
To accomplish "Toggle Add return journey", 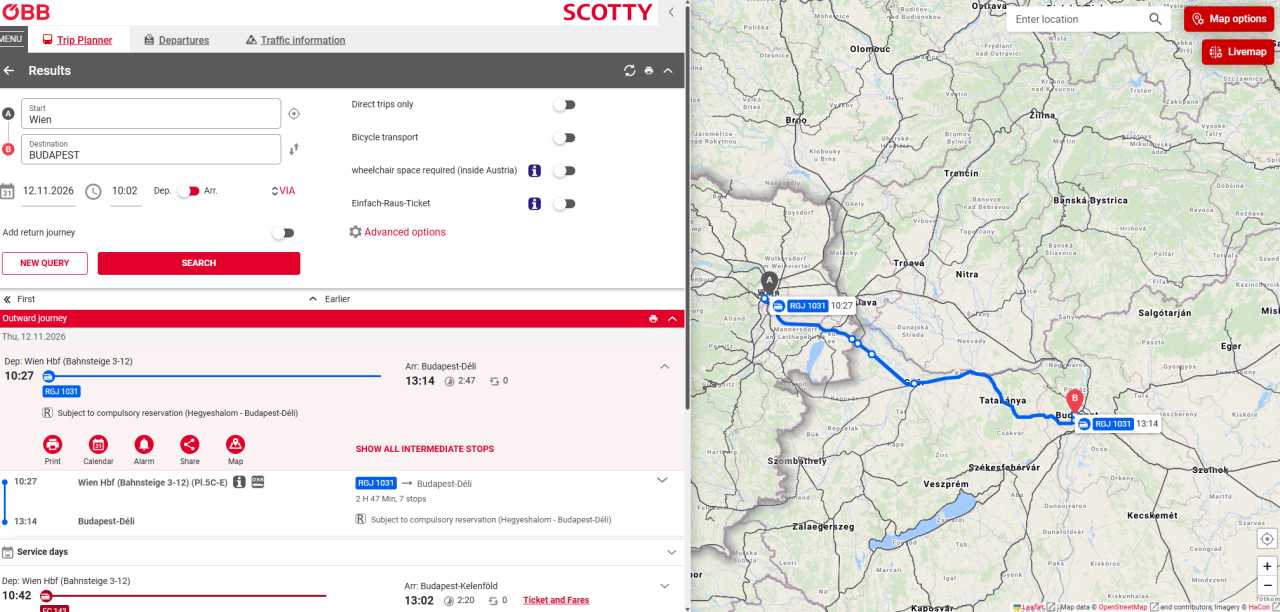I will (283, 233).
